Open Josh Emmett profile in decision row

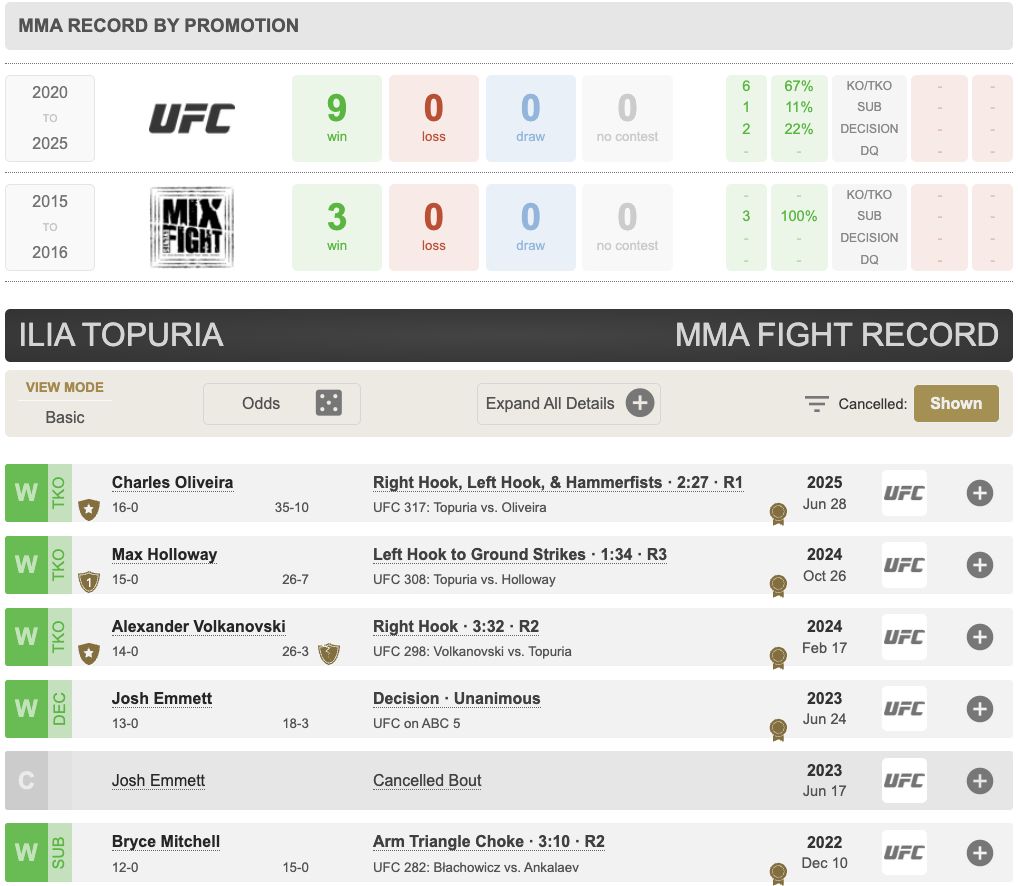[162, 698]
